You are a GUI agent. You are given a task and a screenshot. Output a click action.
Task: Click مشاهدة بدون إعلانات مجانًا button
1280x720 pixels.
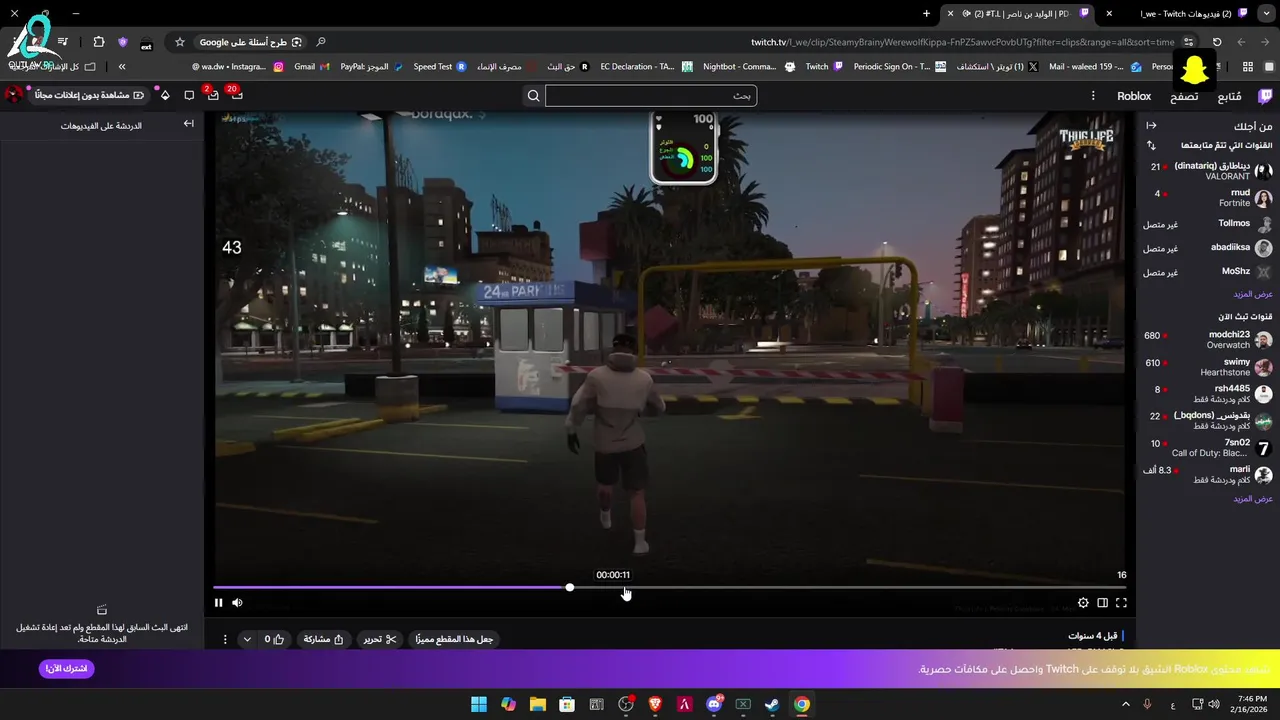pyautogui.click(x=90, y=96)
